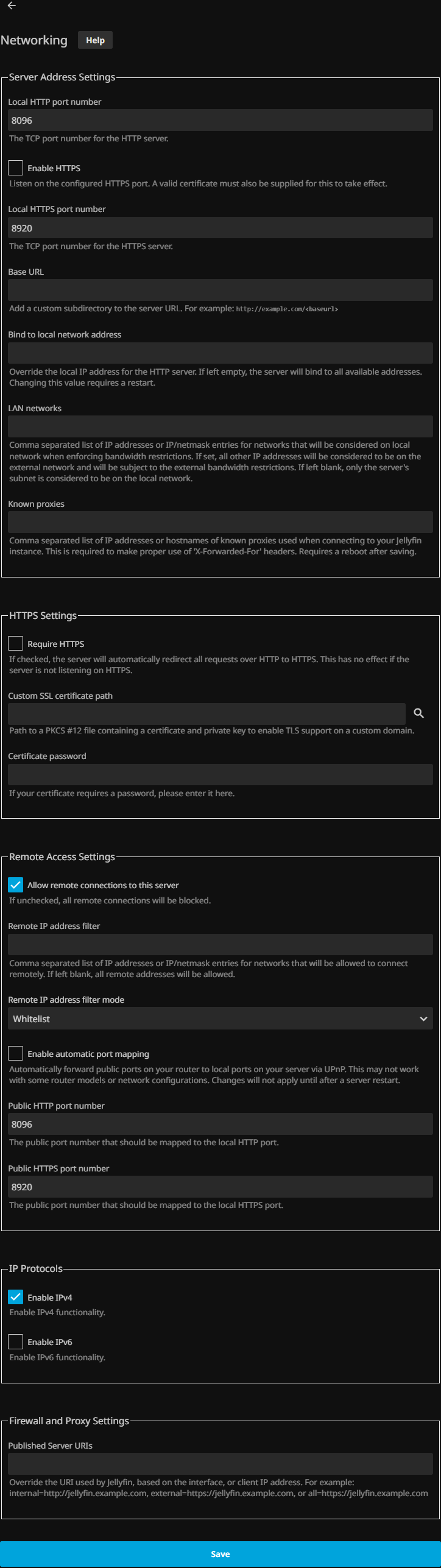The height and width of the screenshot is (1568, 441).
Task: Click the certificate path search icon
Action: click(x=418, y=713)
